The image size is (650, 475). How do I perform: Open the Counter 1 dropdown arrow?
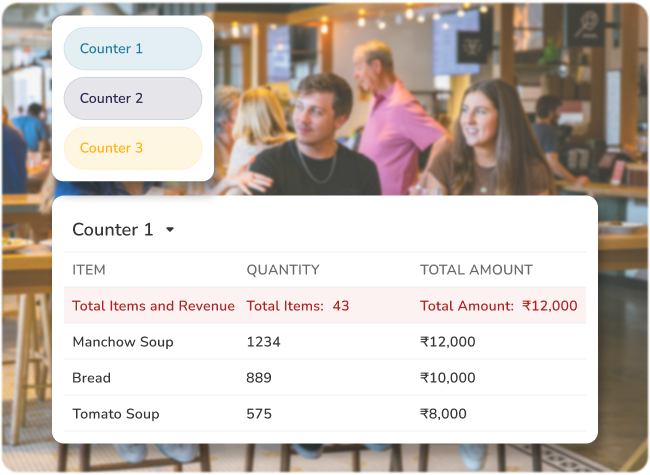pyautogui.click(x=170, y=230)
